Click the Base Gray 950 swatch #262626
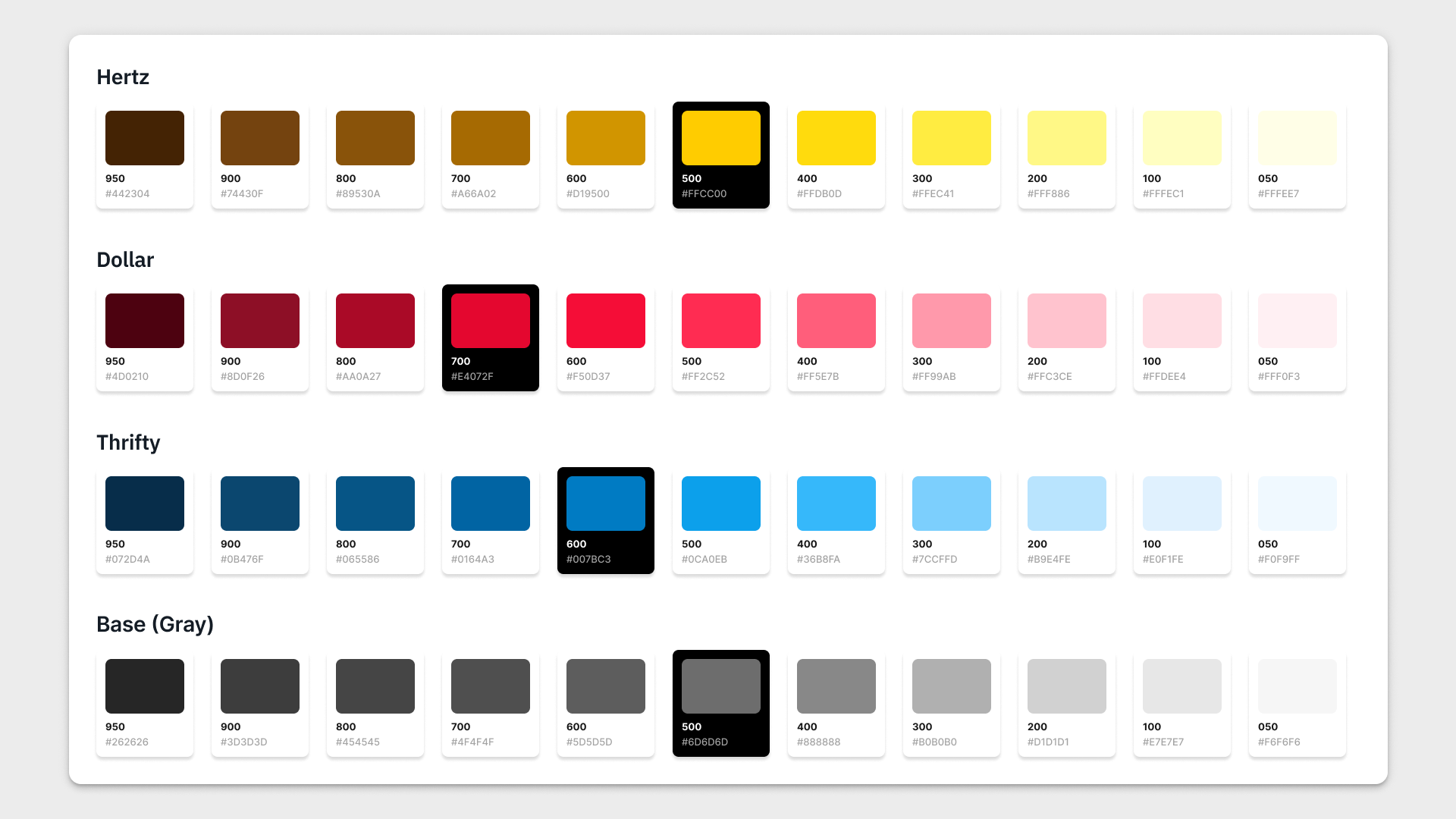The width and height of the screenshot is (1456, 819). 144,686
